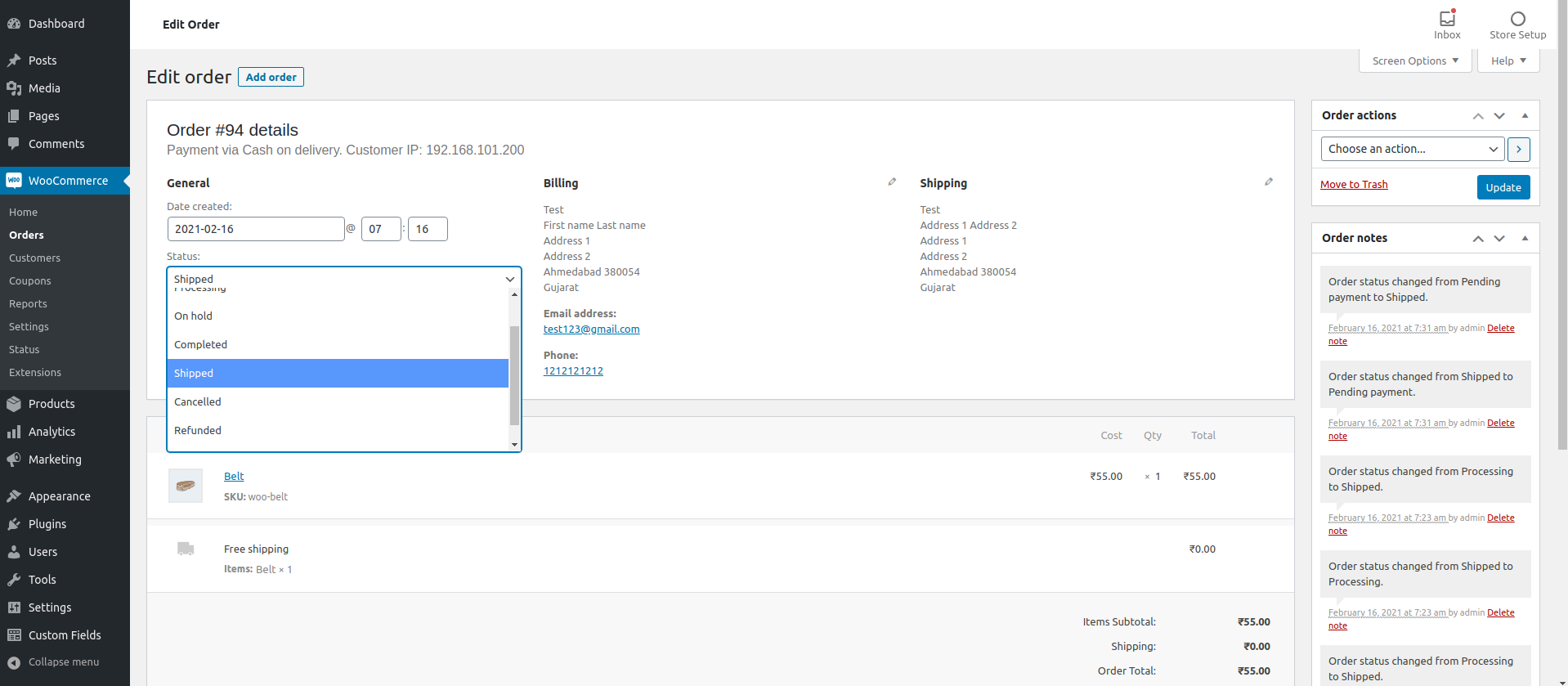Click the Products box icon
1568x686 pixels.
point(14,404)
